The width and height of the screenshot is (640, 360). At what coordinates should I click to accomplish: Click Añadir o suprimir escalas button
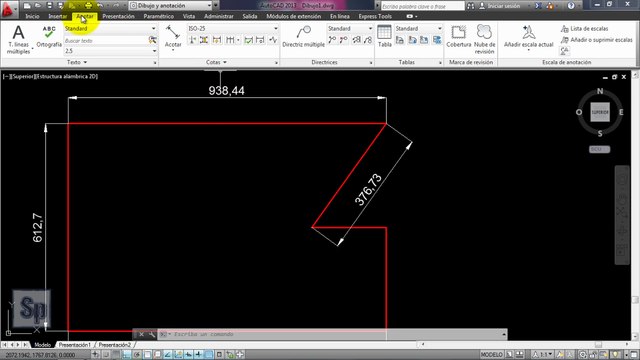pos(597,40)
